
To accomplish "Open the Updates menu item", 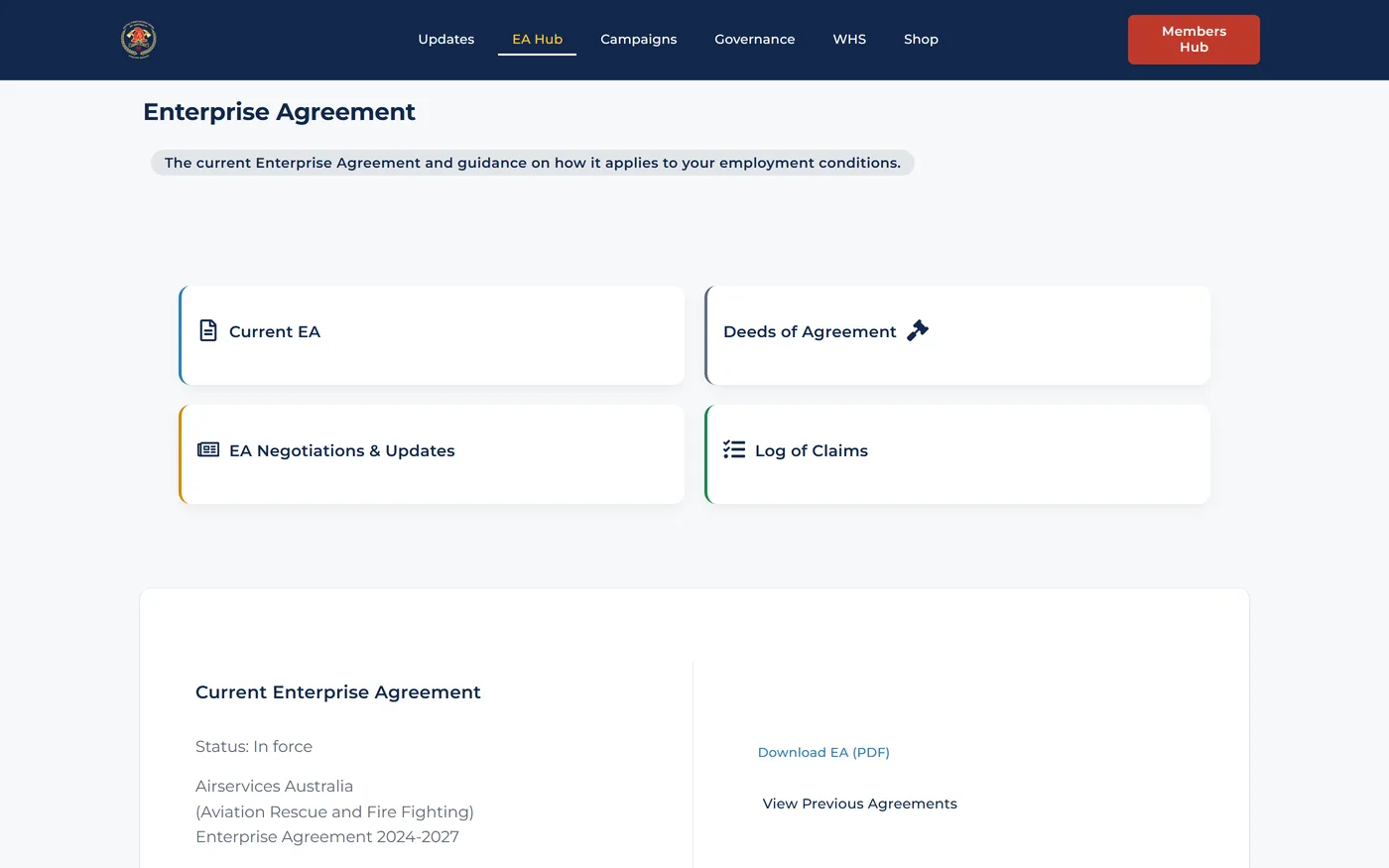I will [x=446, y=40].
